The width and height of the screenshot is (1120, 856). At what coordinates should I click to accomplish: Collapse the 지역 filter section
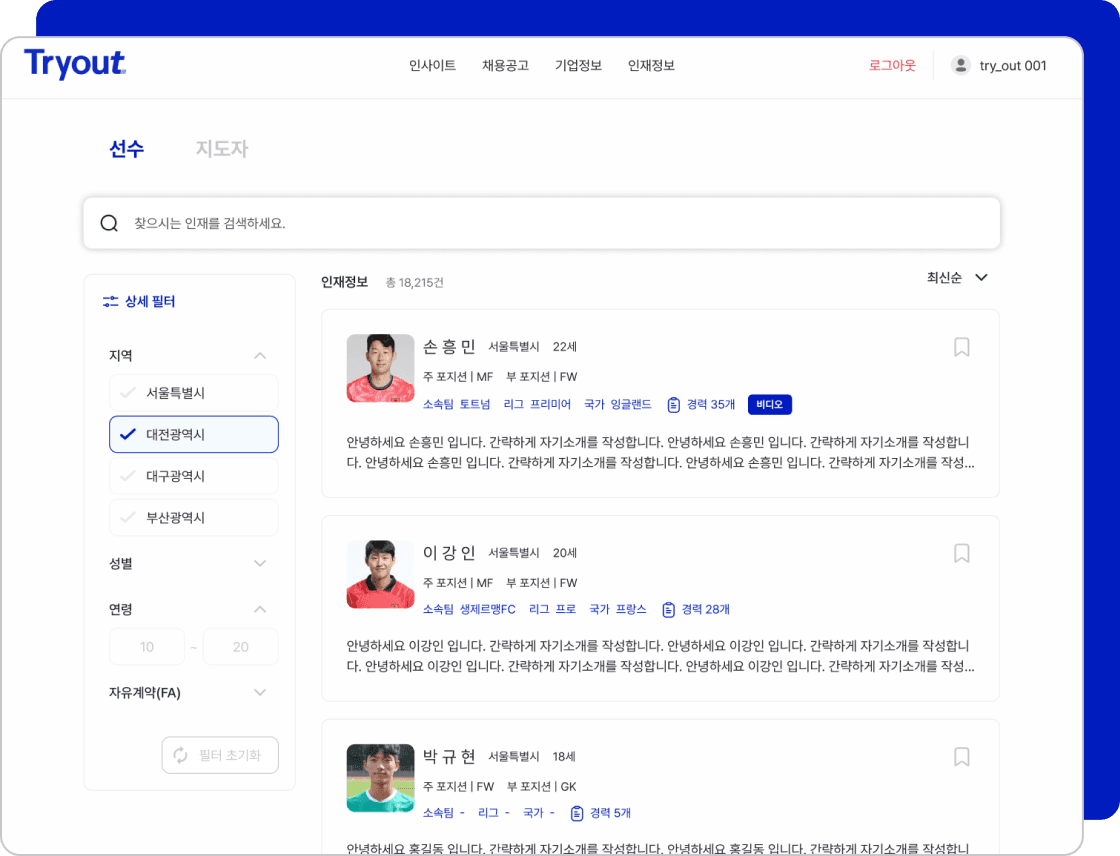point(260,356)
